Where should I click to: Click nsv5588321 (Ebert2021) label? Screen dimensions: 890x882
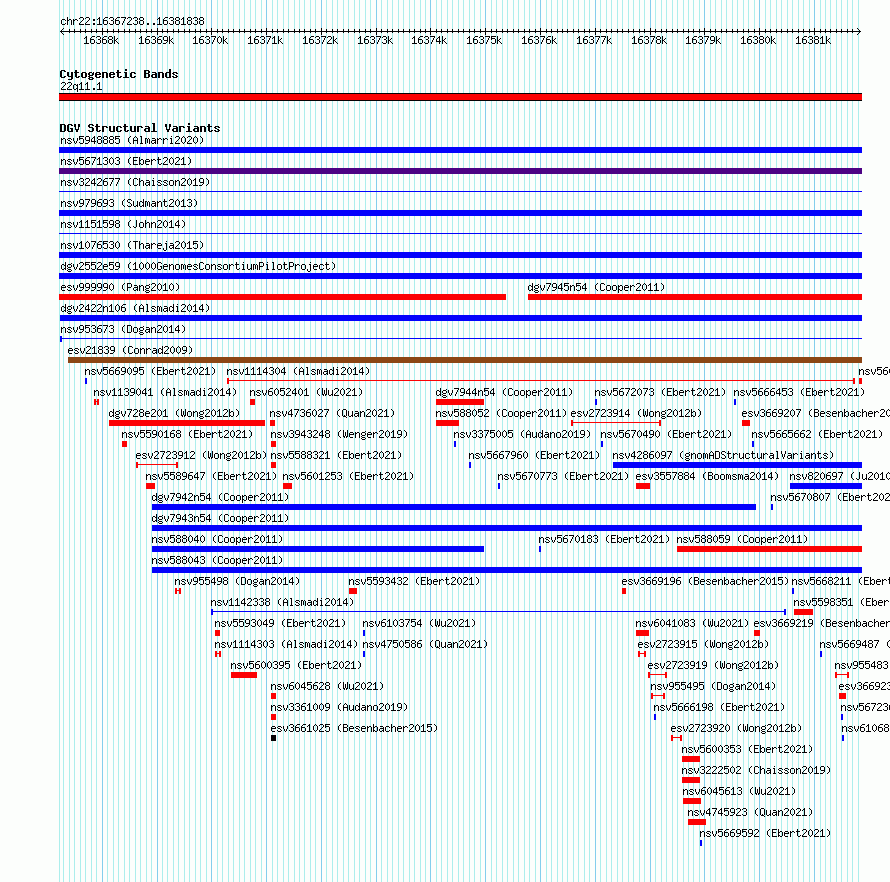(x=336, y=455)
